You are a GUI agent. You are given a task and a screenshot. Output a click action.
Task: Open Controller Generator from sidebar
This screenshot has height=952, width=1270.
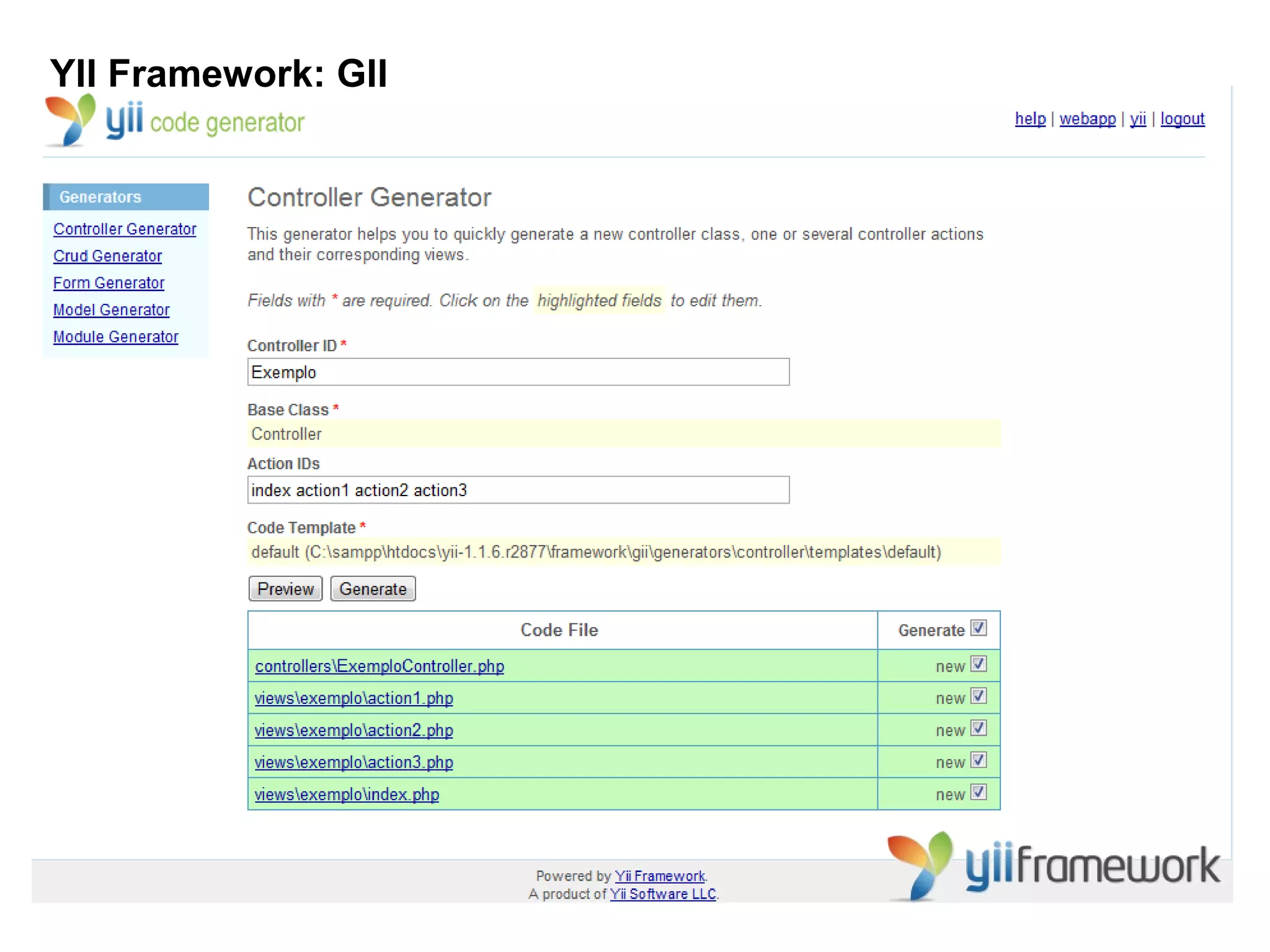tap(125, 229)
